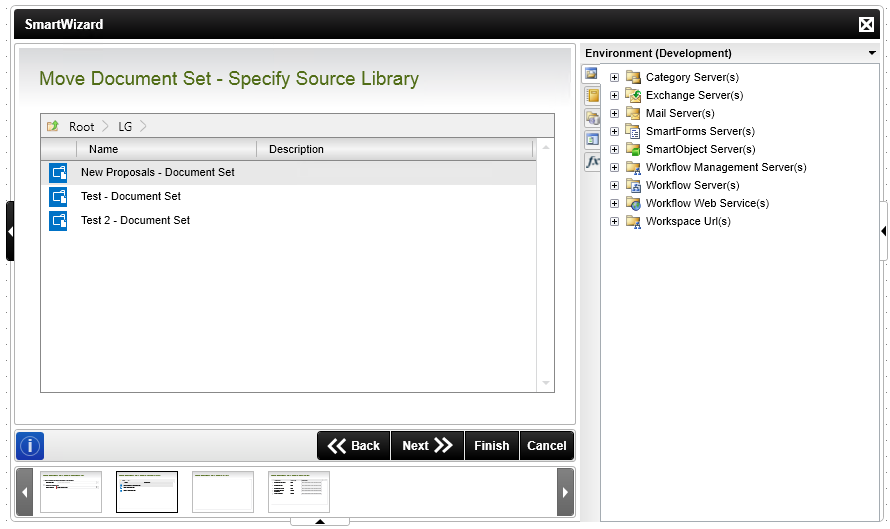Click the right edge panel collapse arrow
This screenshot has height=529, width=890.
(x=884, y=231)
